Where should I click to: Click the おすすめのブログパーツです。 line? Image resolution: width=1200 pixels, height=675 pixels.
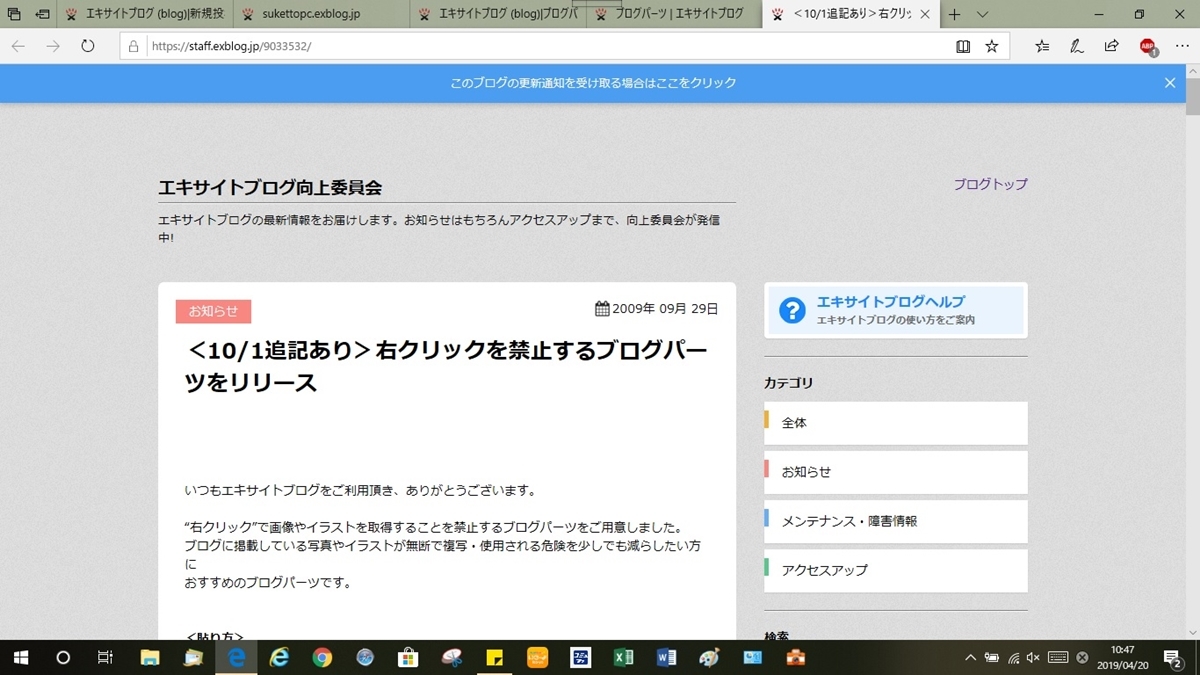click(268, 582)
